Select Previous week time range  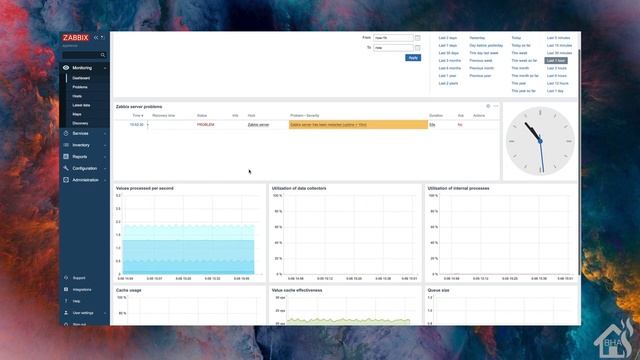(x=481, y=60)
